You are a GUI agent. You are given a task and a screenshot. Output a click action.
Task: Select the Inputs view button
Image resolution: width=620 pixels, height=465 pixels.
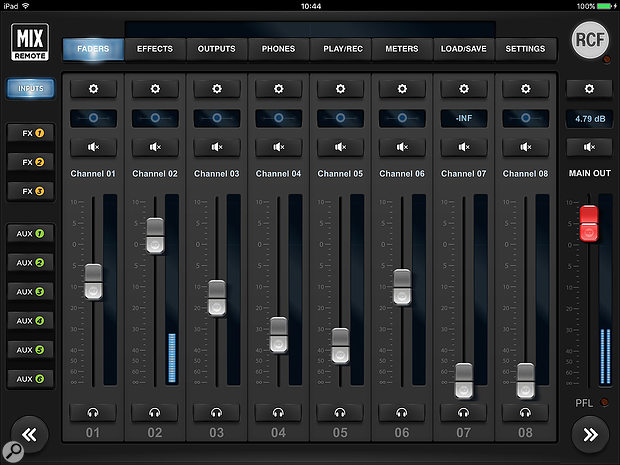click(30, 89)
